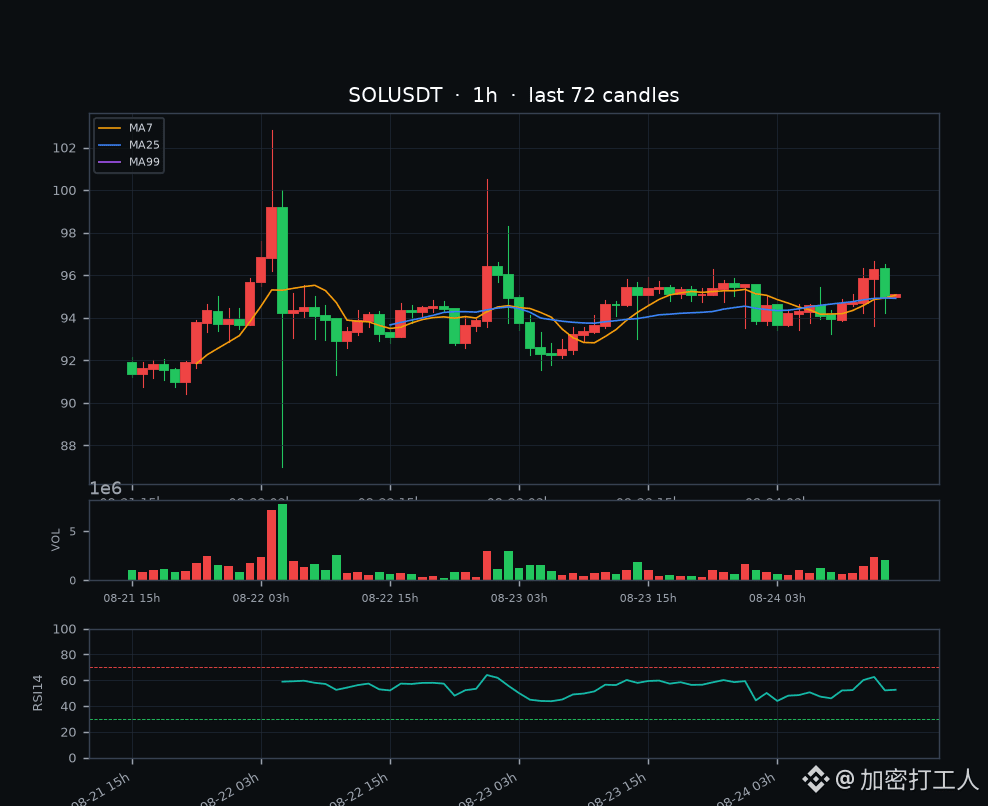Click the 1e6 volume scale label
Viewport: 988px width, 806px height.
(105, 488)
